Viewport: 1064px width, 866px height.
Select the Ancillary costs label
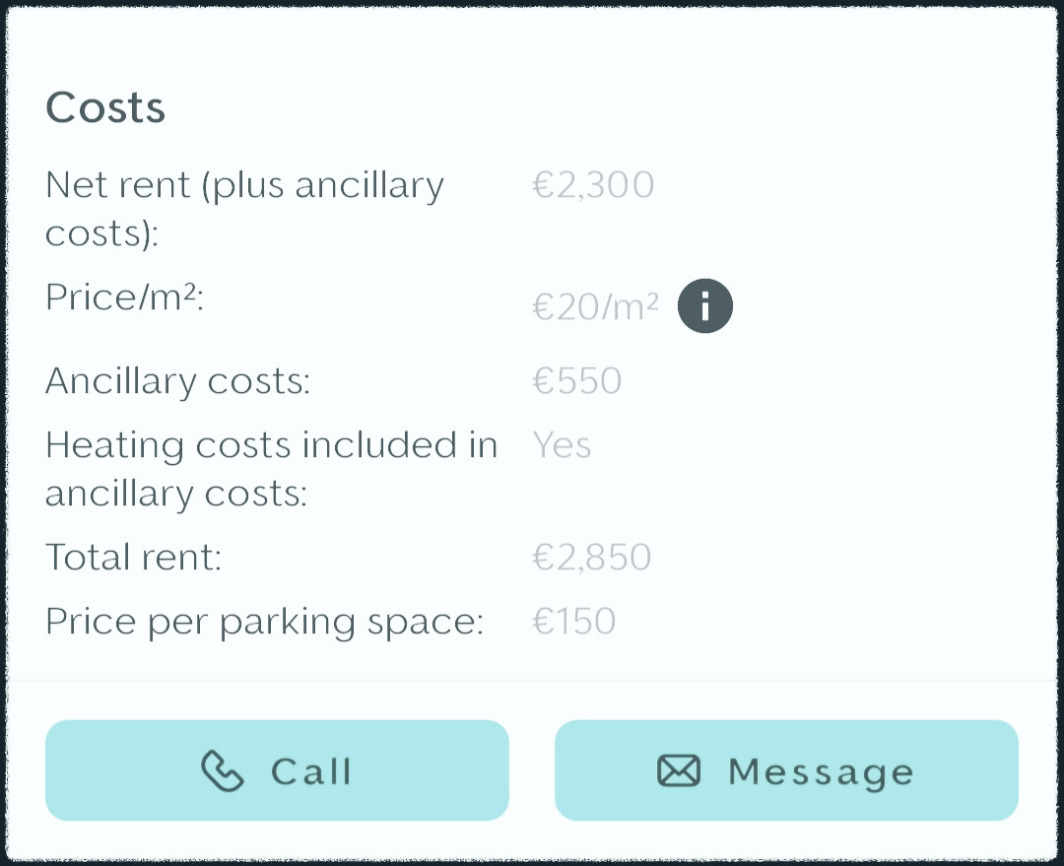[178, 381]
